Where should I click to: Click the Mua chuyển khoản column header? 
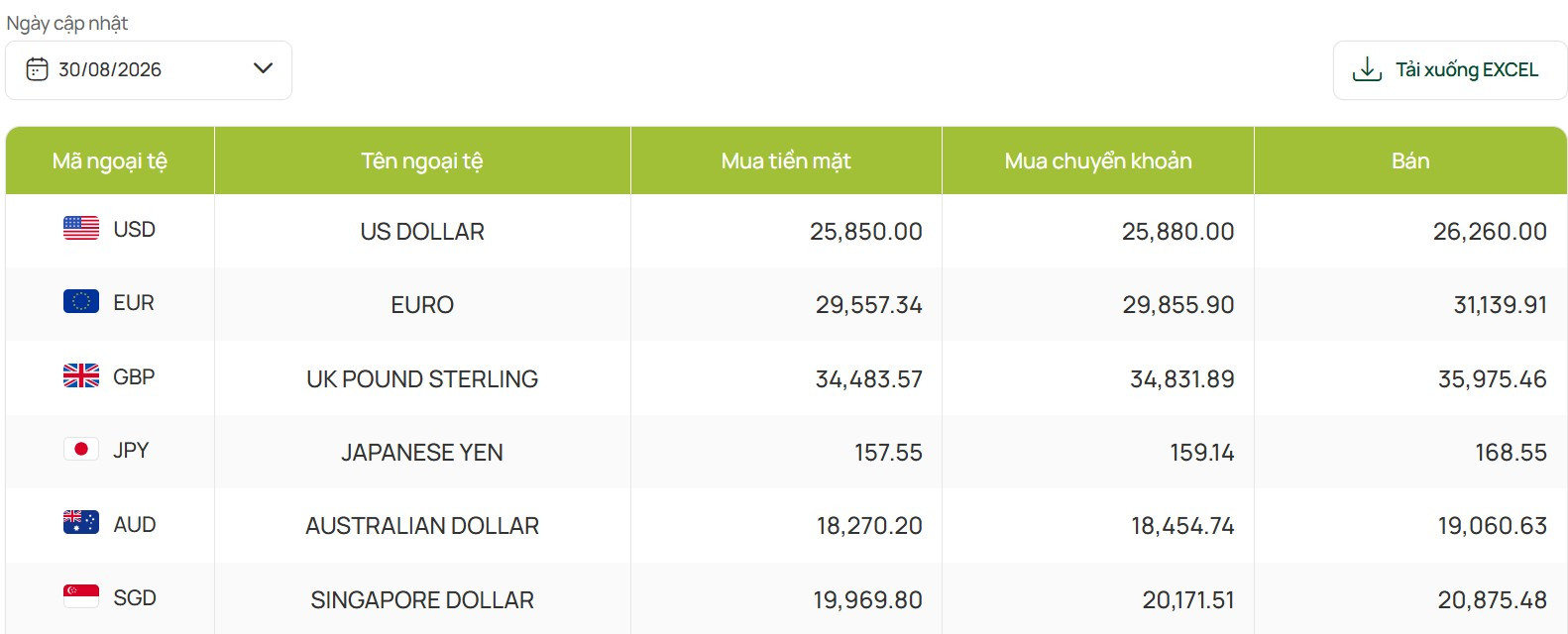click(x=1098, y=161)
